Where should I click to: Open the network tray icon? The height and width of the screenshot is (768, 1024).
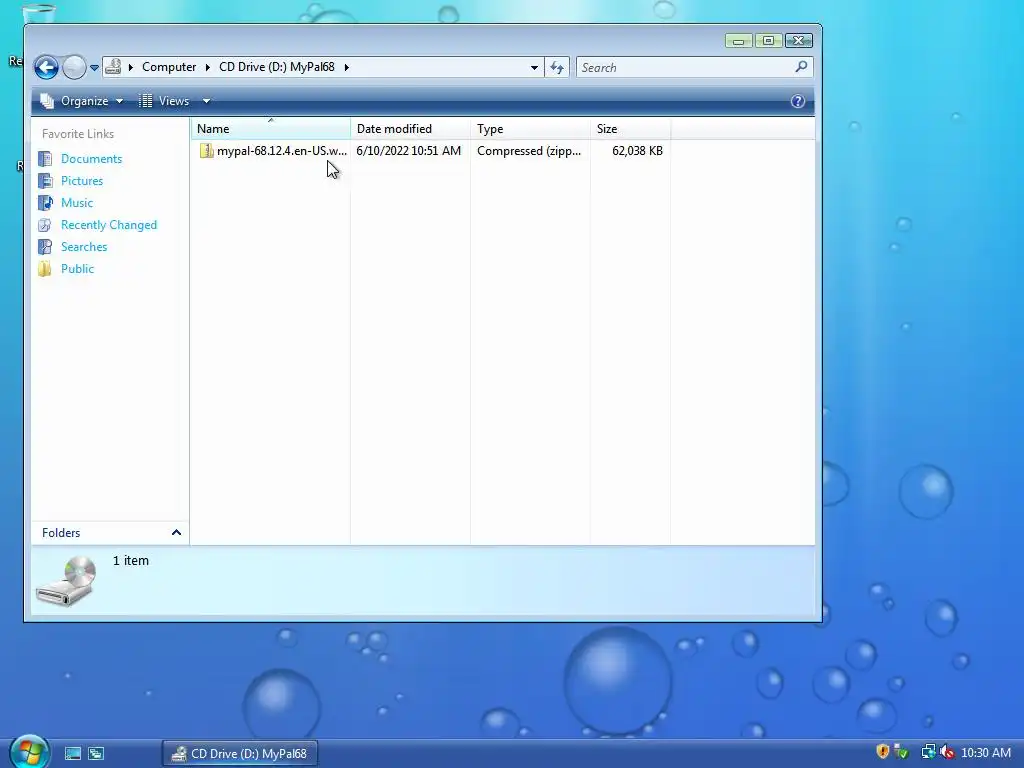point(928,752)
